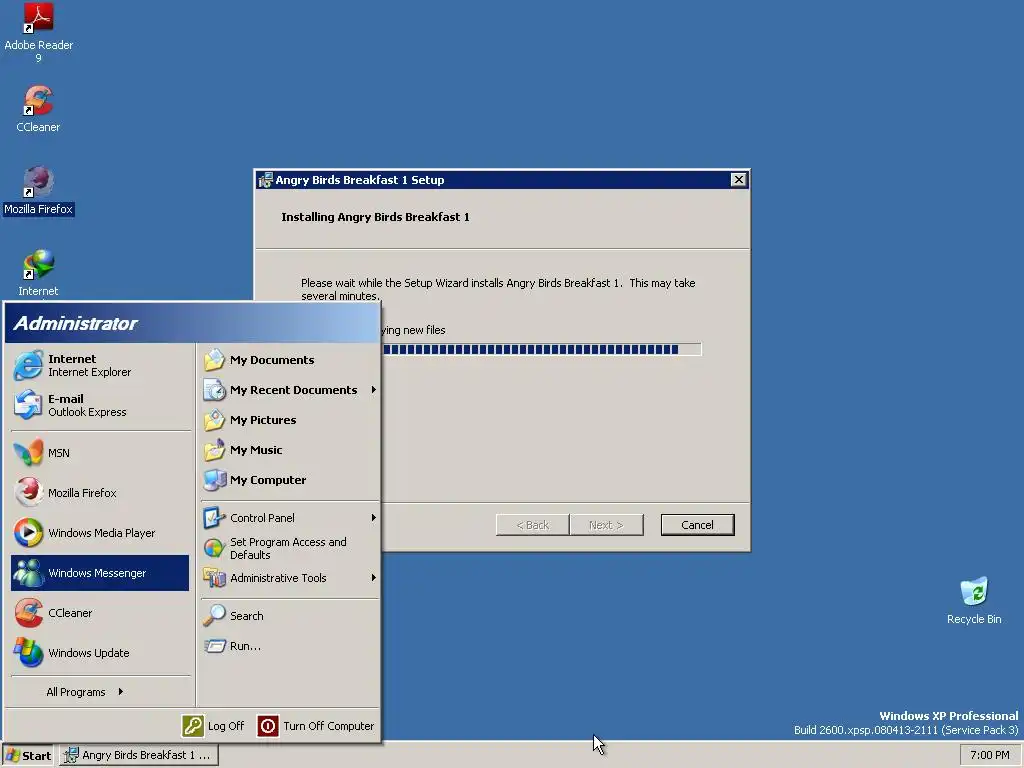This screenshot has height=768, width=1024.
Task: Click the Log Off key icon
Action: [x=193, y=726]
